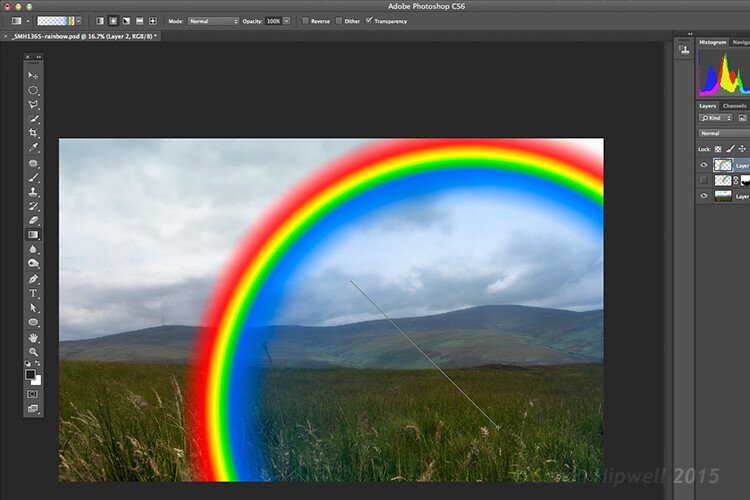Viewport: 750px width, 500px height.
Task: Enable the Reverse checkbox
Action: [x=305, y=21]
